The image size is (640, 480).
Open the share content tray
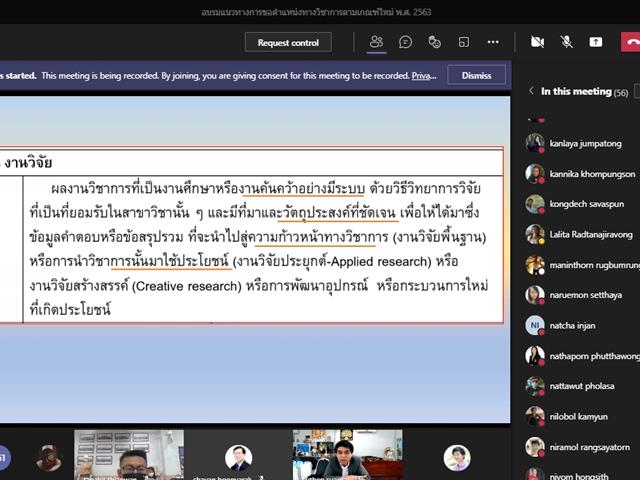[x=596, y=42]
